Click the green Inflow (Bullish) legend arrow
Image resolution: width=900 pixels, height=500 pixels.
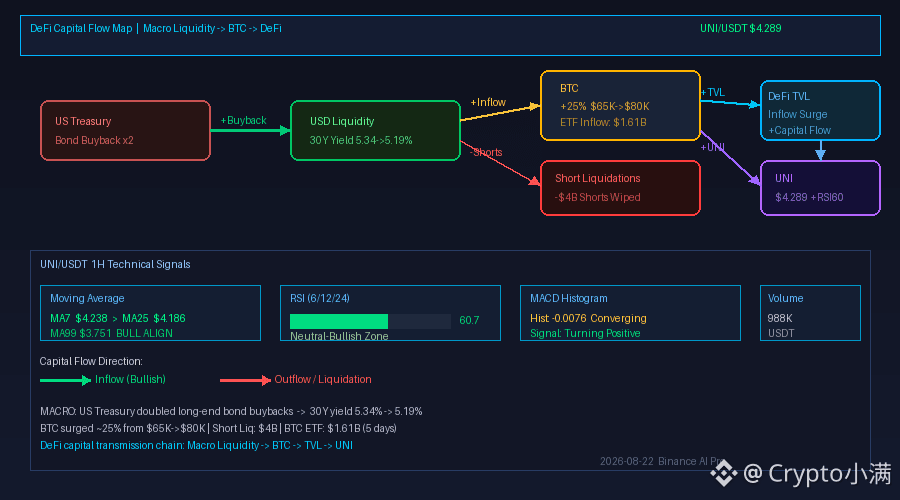click(x=65, y=380)
